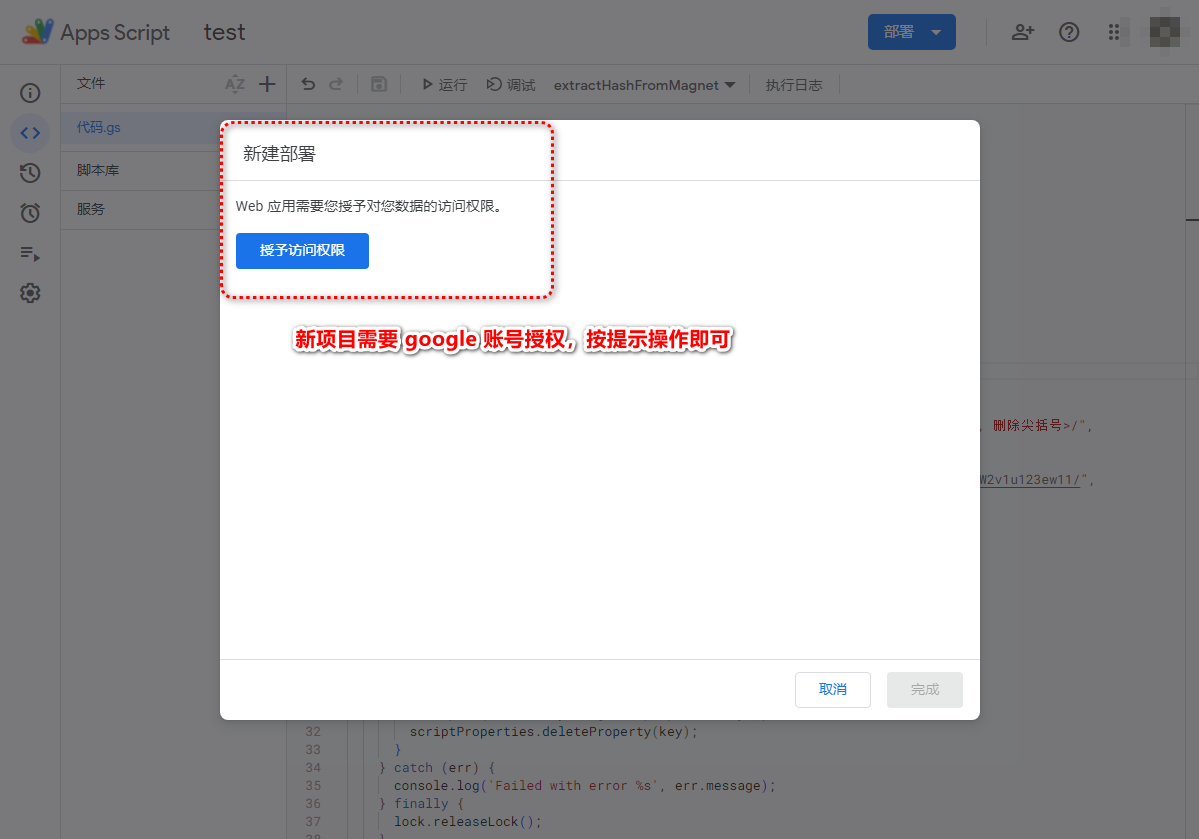
Task: Click the console.log code line
Action: click(584, 785)
